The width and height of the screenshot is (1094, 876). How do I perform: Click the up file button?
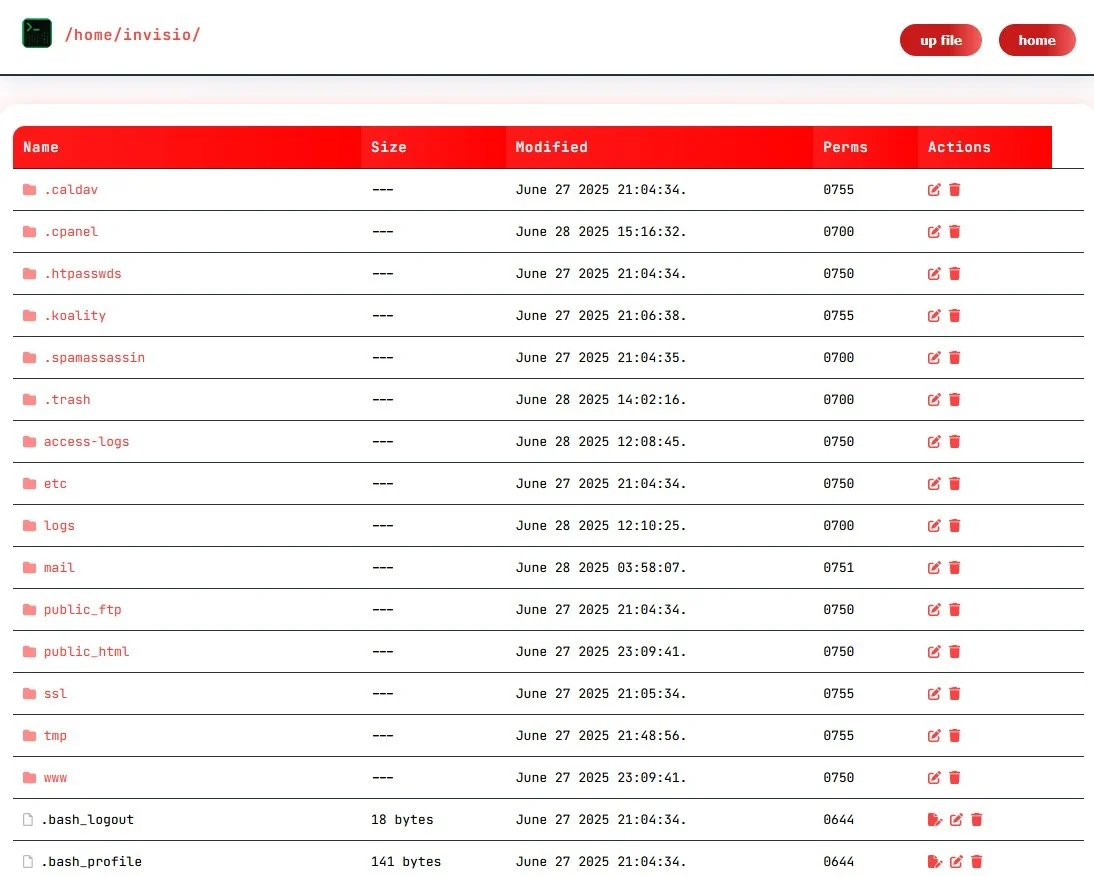click(940, 40)
